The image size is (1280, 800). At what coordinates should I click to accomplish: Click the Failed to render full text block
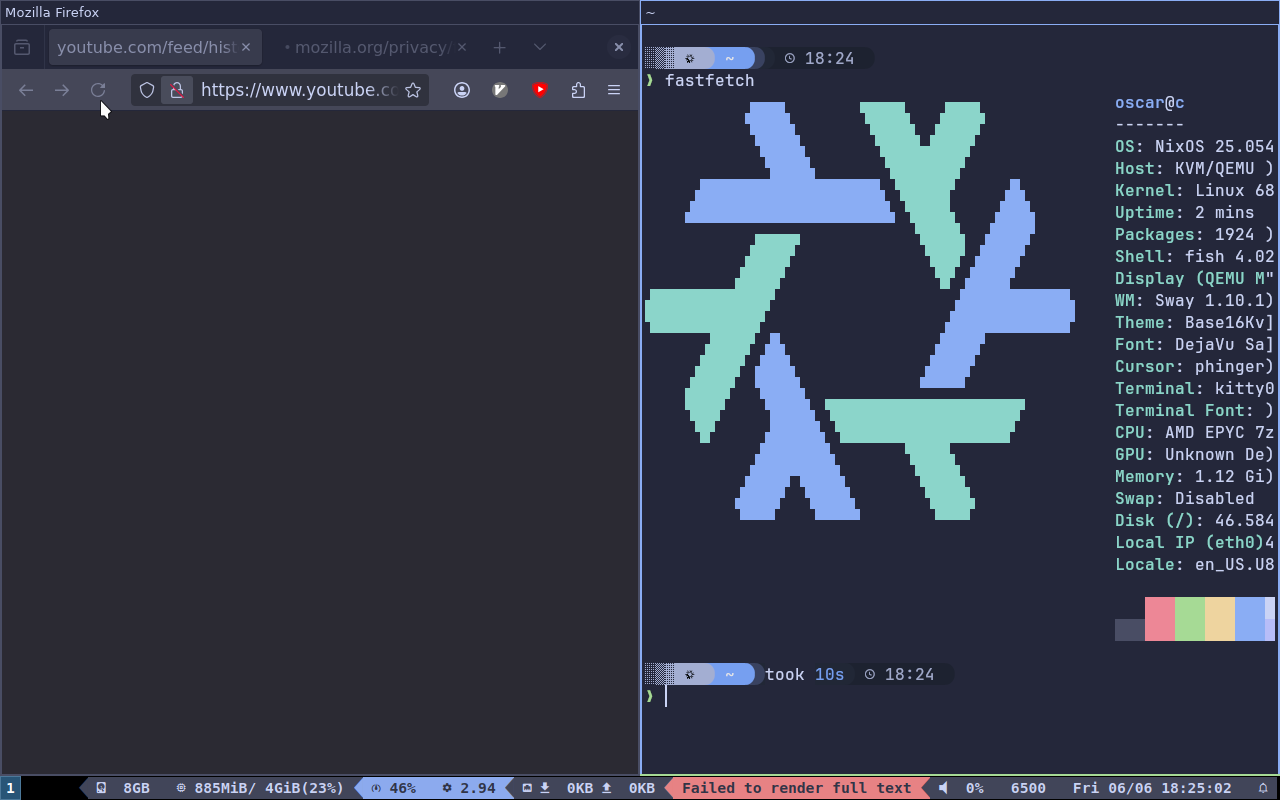[x=796, y=788]
